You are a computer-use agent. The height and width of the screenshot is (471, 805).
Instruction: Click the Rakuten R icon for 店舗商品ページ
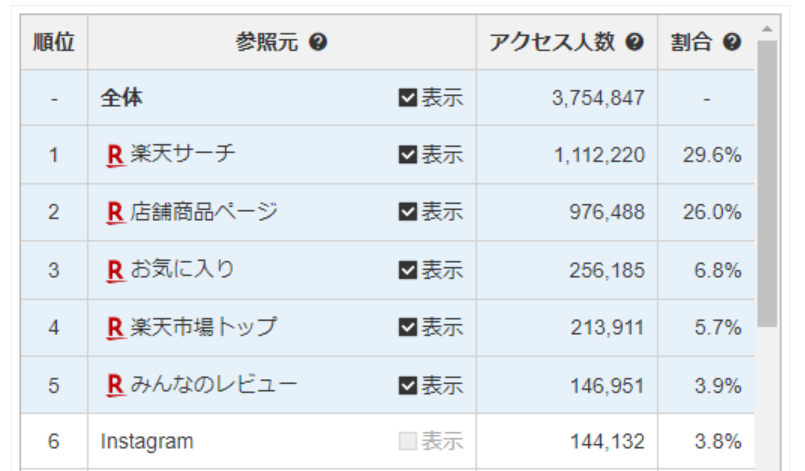click(115, 213)
